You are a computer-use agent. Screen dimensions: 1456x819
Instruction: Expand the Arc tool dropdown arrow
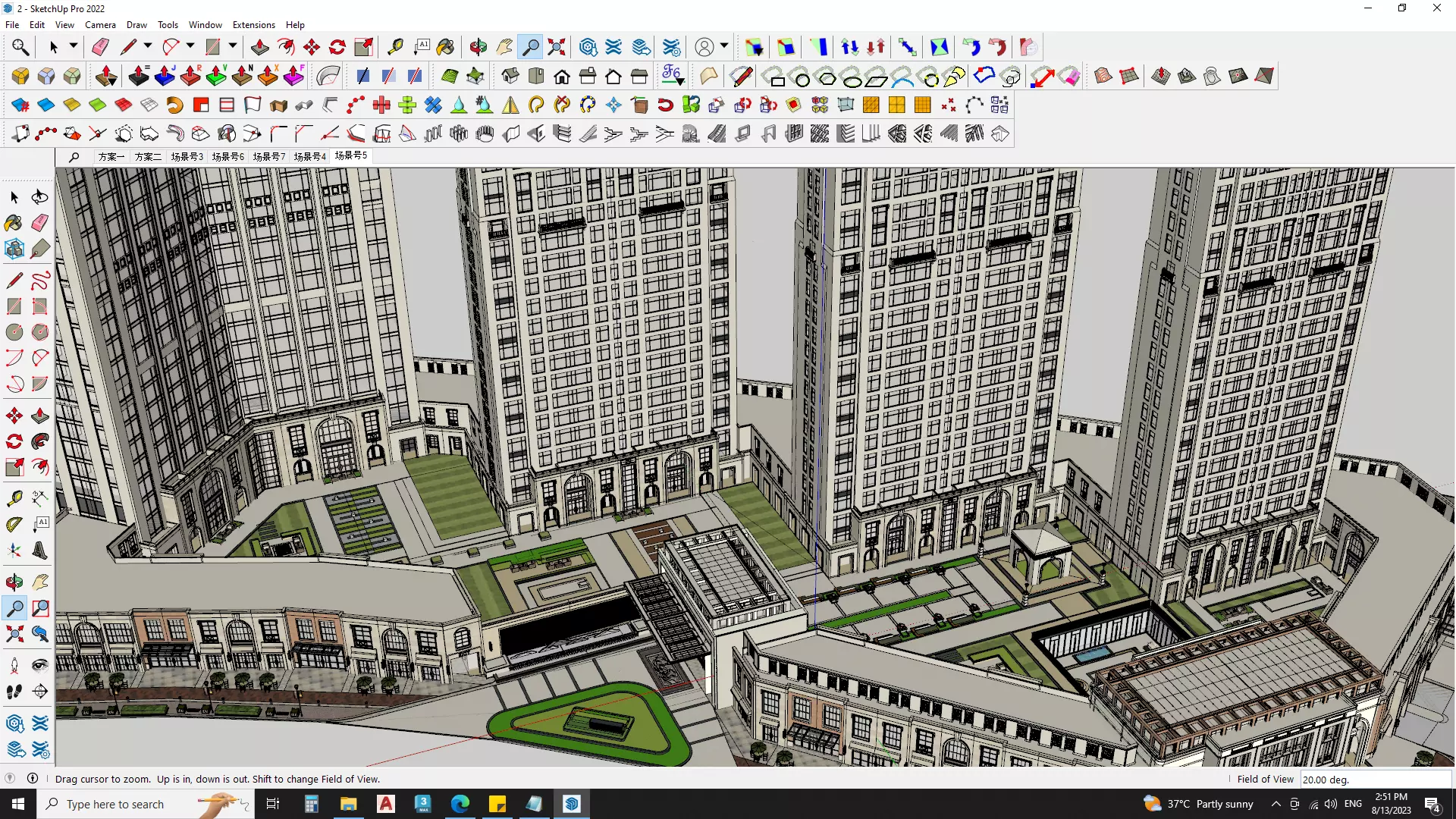[x=190, y=46]
